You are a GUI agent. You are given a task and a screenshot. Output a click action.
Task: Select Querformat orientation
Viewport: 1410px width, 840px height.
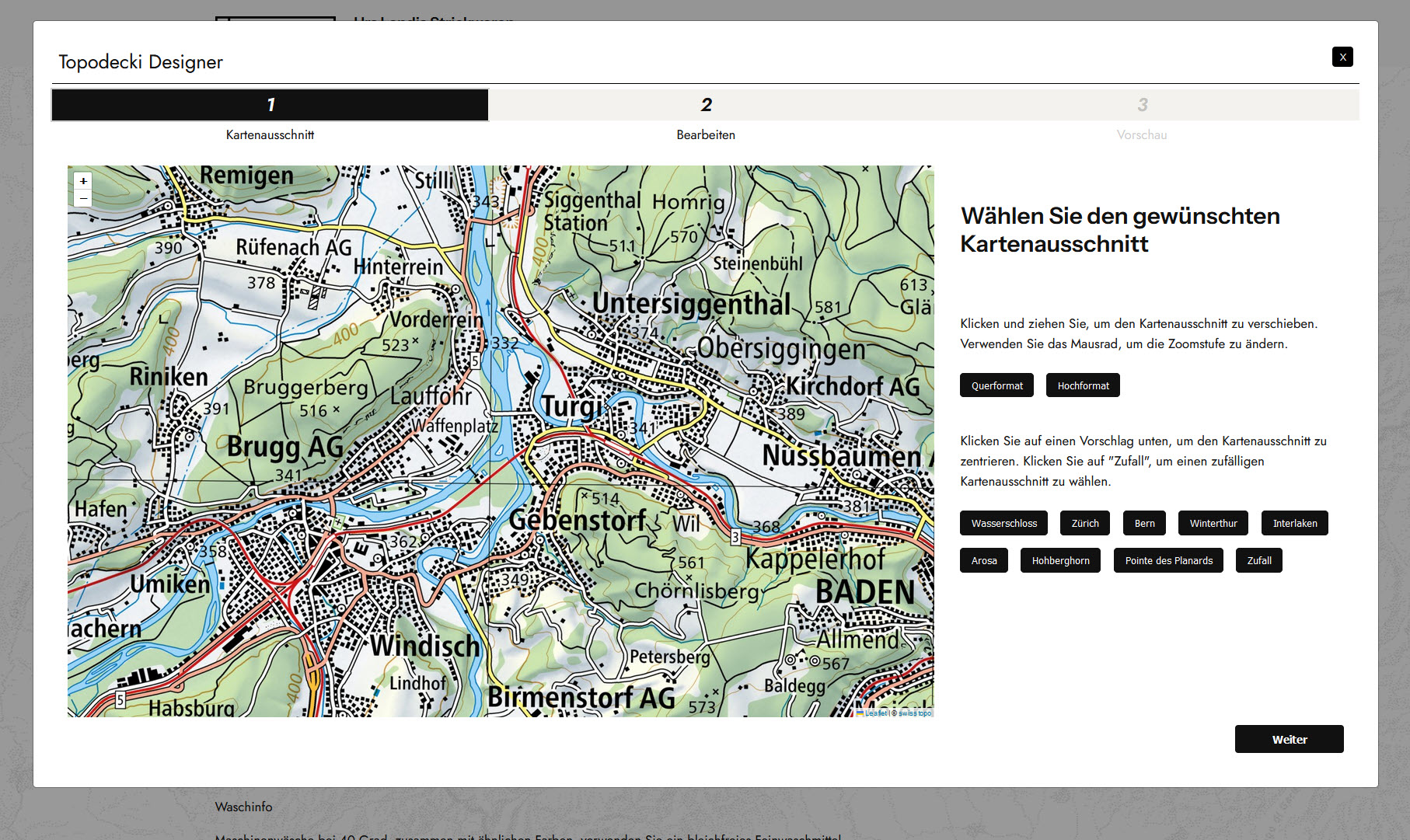[x=996, y=385]
